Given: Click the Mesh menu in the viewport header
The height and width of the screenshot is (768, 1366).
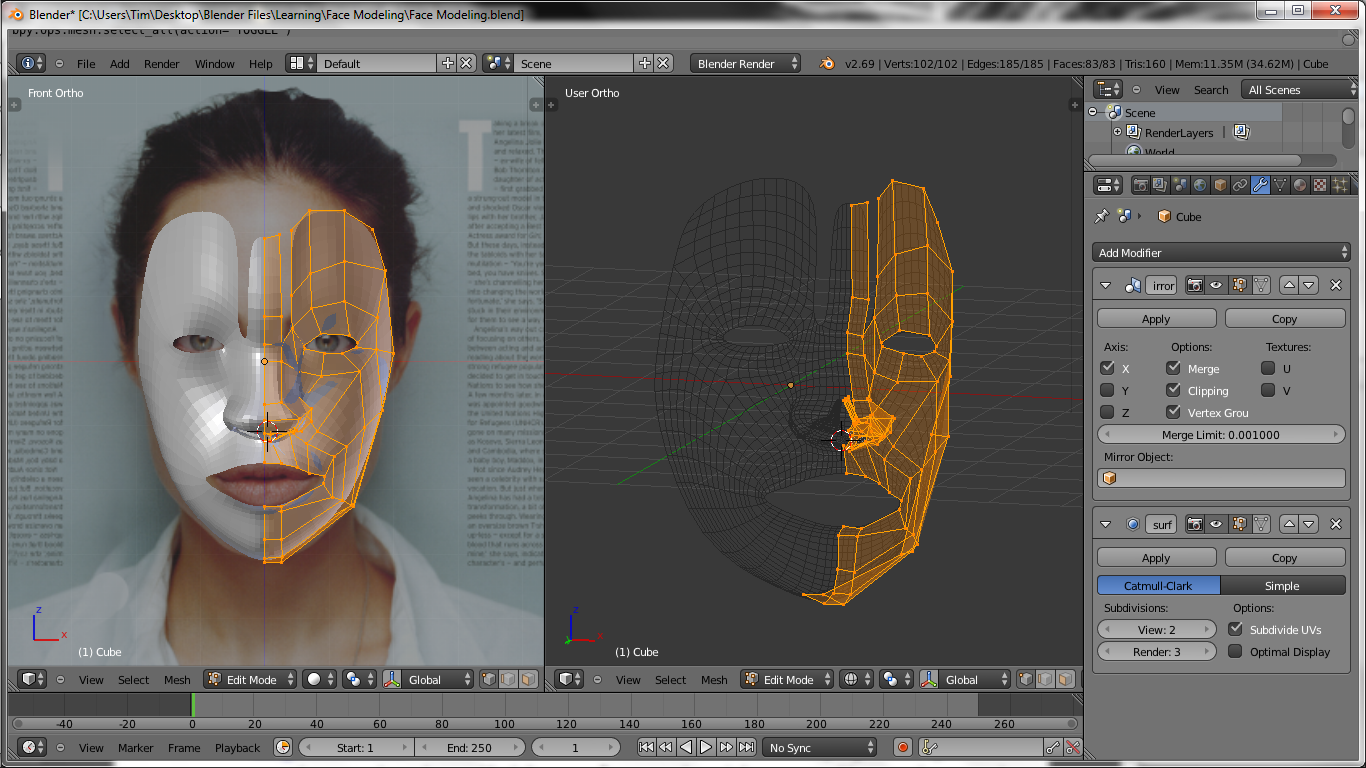Looking at the screenshot, I should click(177, 679).
